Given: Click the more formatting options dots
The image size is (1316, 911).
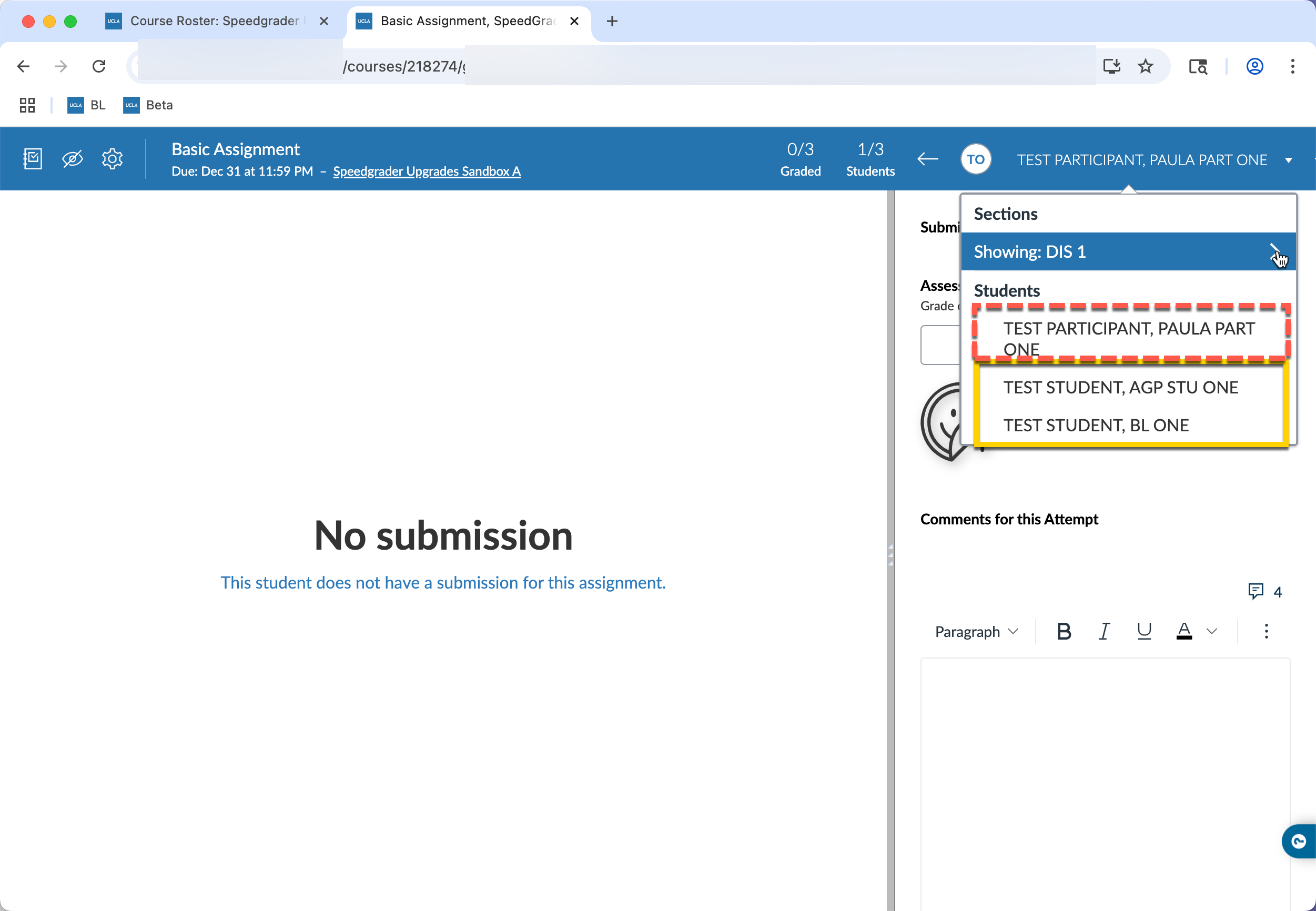Looking at the screenshot, I should (x=1266, y=631).
